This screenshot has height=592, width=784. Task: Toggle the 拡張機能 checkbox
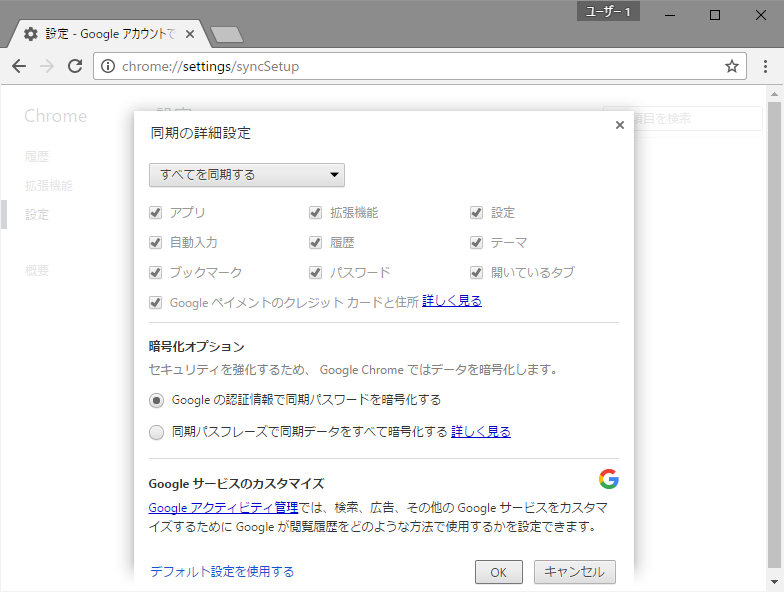click(316, 212)
